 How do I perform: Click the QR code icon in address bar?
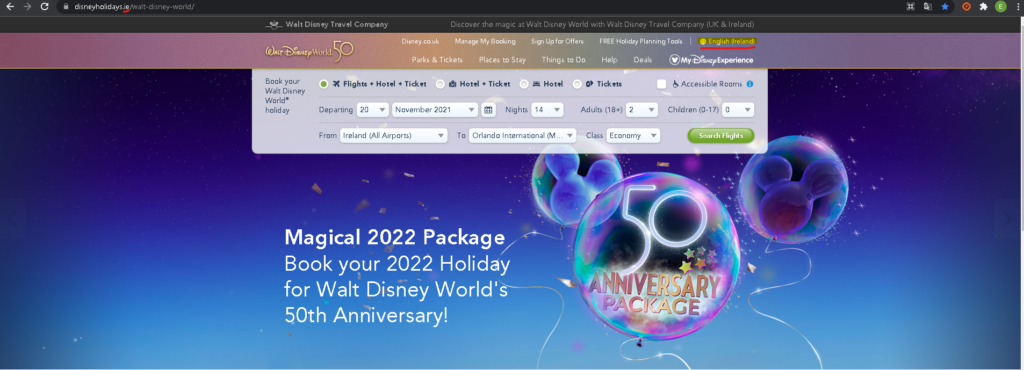click(911, 7)
